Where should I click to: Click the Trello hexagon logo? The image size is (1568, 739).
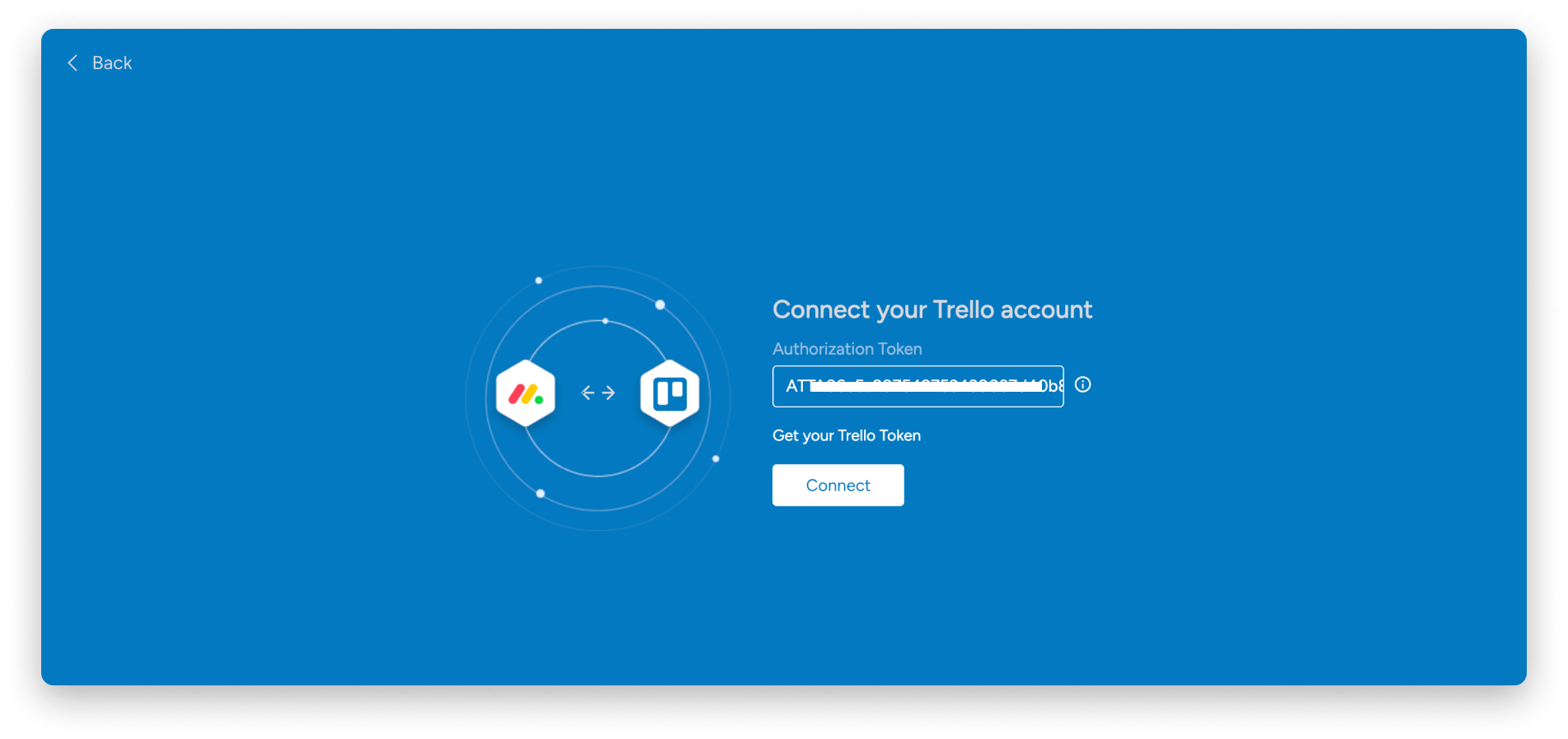point(669,393)
